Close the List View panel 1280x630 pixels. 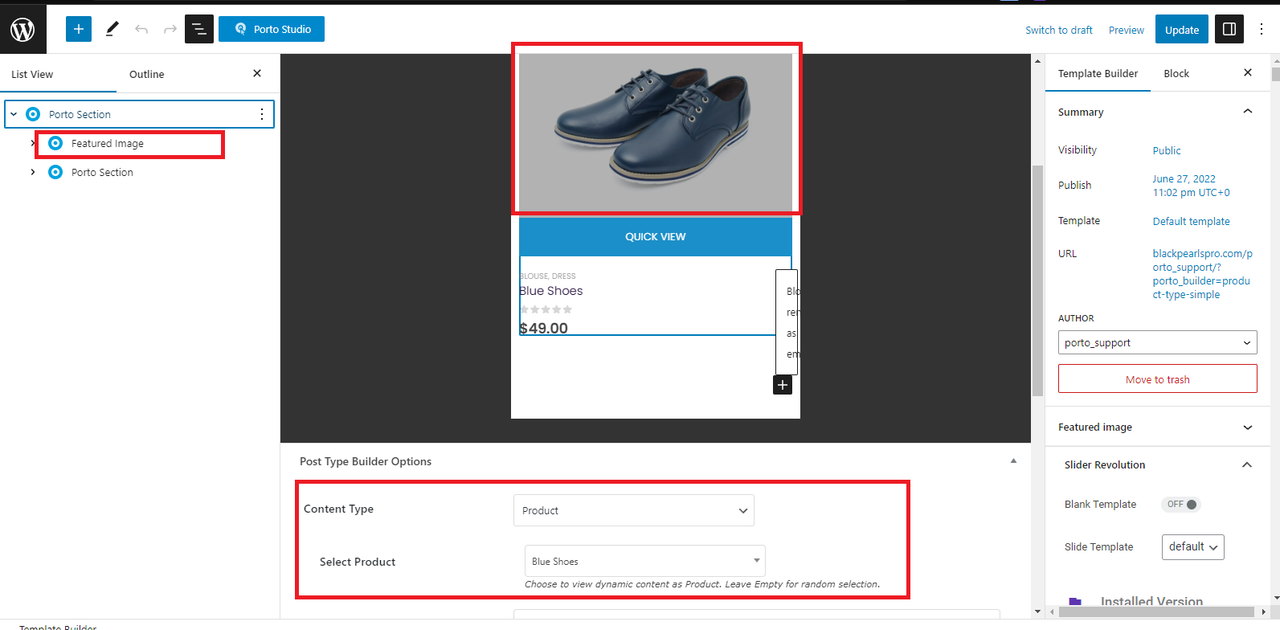click(x=257, y=73)
